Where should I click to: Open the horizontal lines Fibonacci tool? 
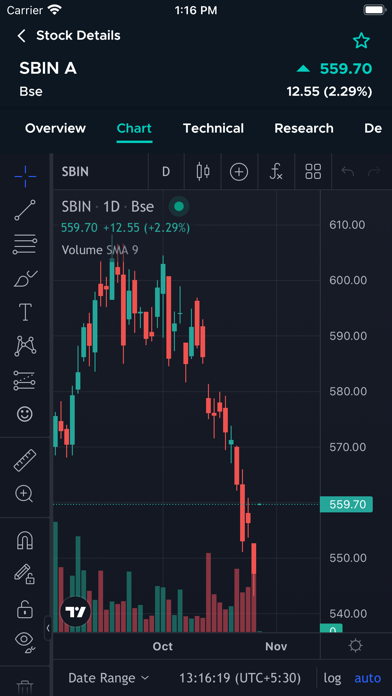25,245
